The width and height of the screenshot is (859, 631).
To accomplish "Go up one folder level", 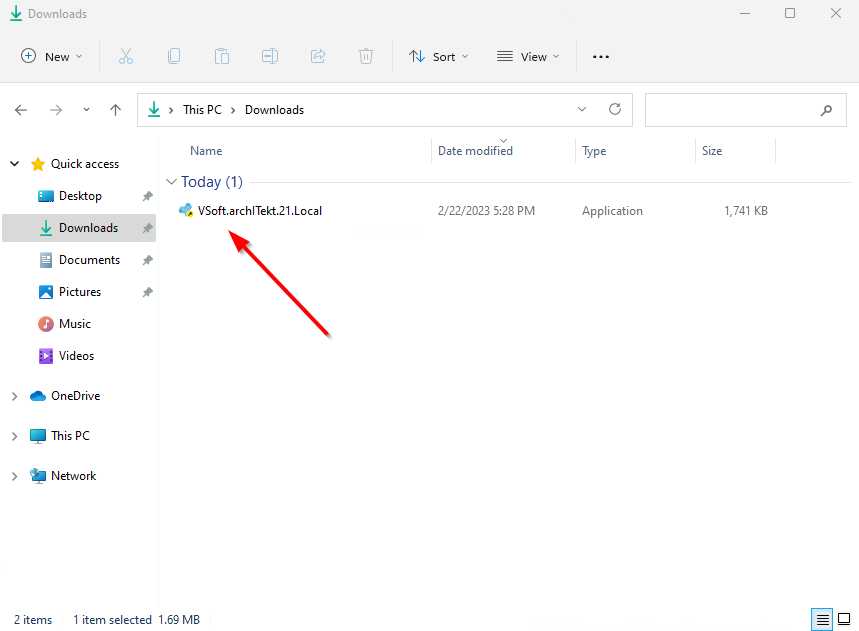I will 115,110.
